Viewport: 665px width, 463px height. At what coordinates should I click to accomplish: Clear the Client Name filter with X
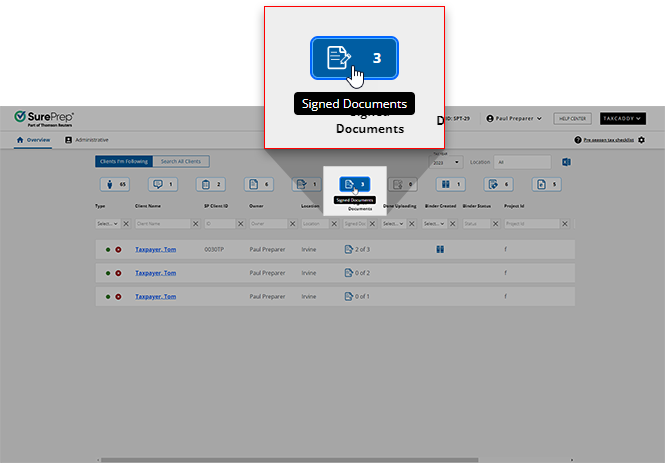coord(196,224)
